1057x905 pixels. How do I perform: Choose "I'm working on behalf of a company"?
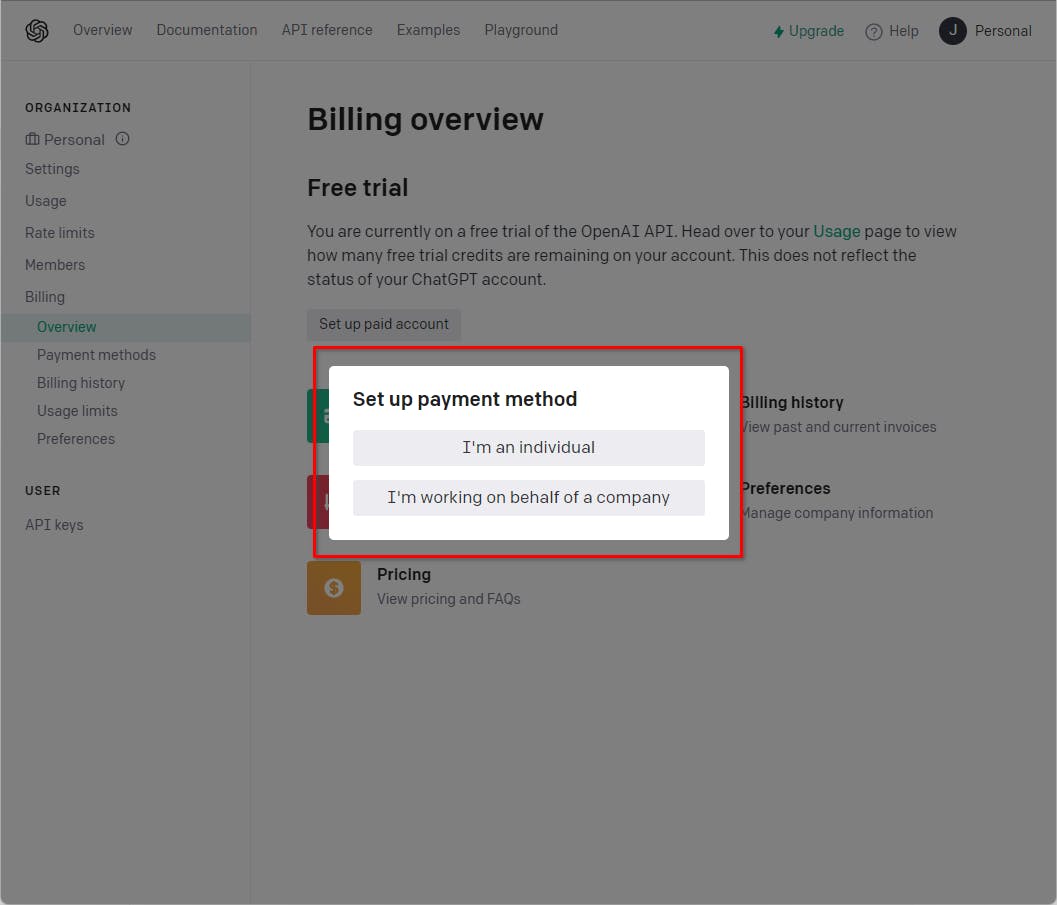528,498
